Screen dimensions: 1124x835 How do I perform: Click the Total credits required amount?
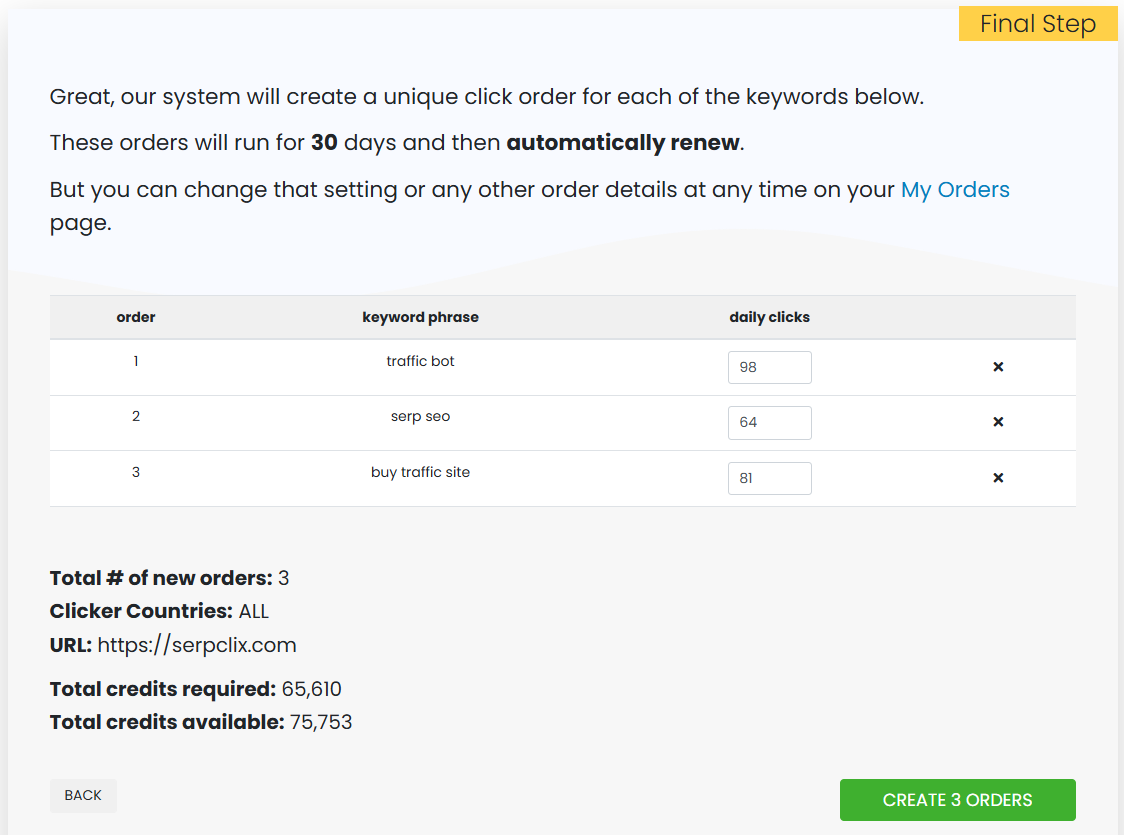click(312, 688)
